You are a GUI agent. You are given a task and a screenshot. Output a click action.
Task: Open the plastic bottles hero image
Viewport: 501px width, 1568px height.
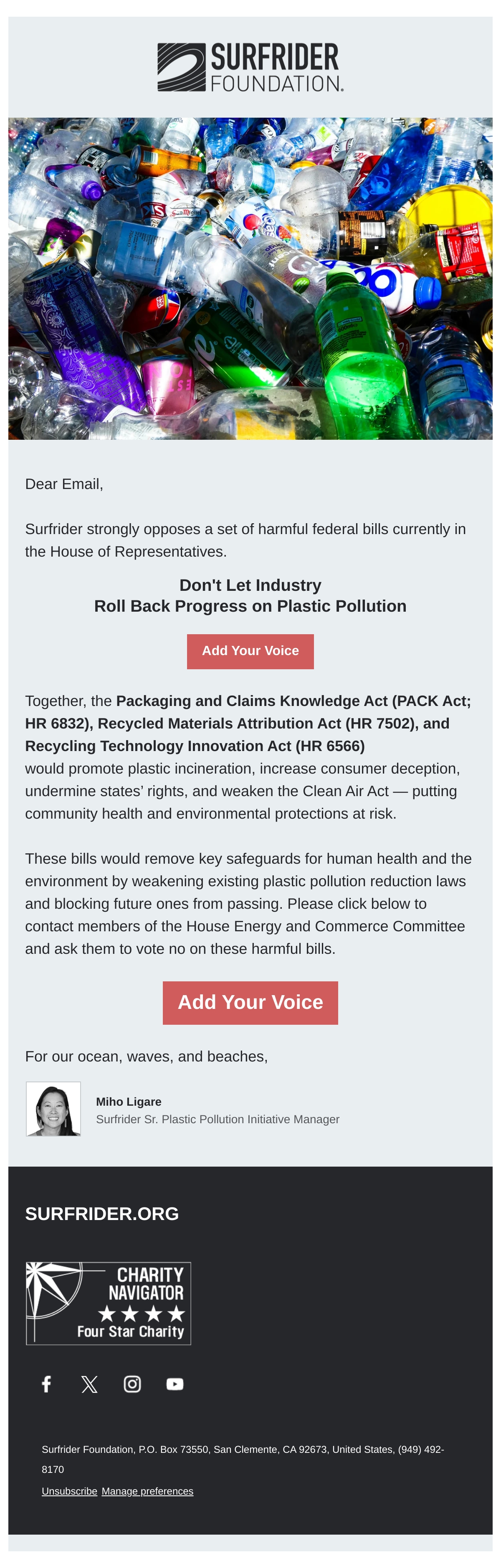250,278
